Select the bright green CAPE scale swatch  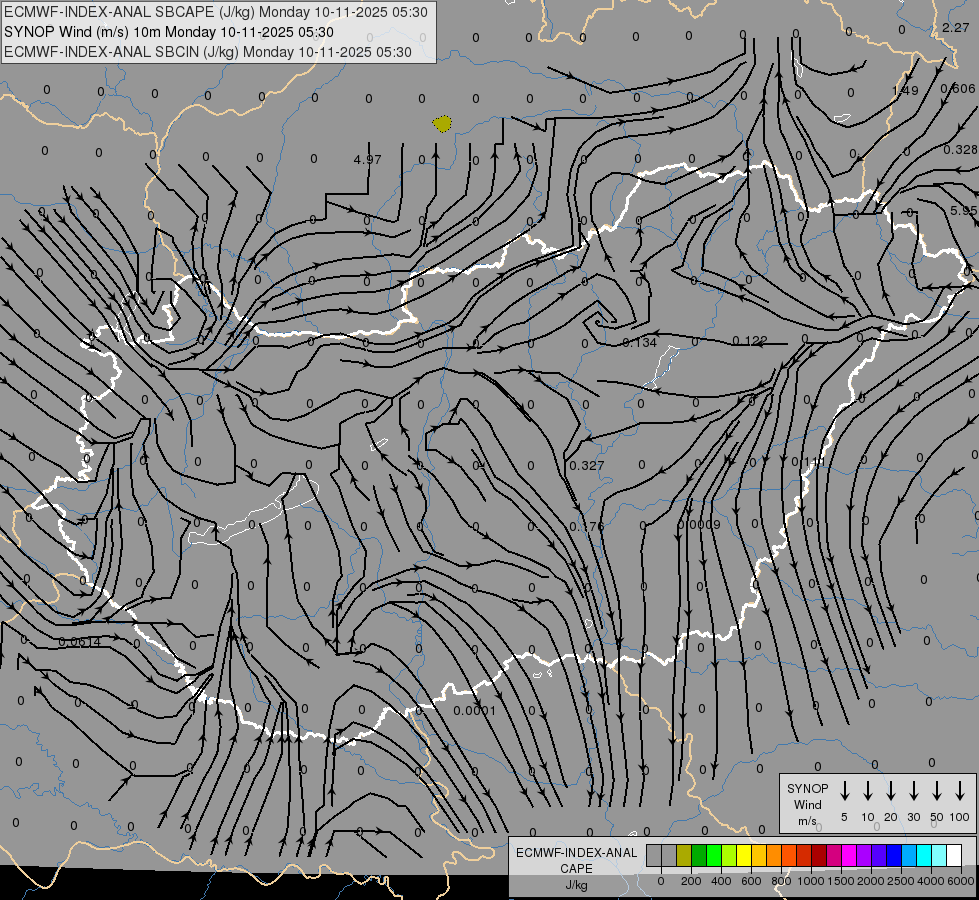(714, 855)
